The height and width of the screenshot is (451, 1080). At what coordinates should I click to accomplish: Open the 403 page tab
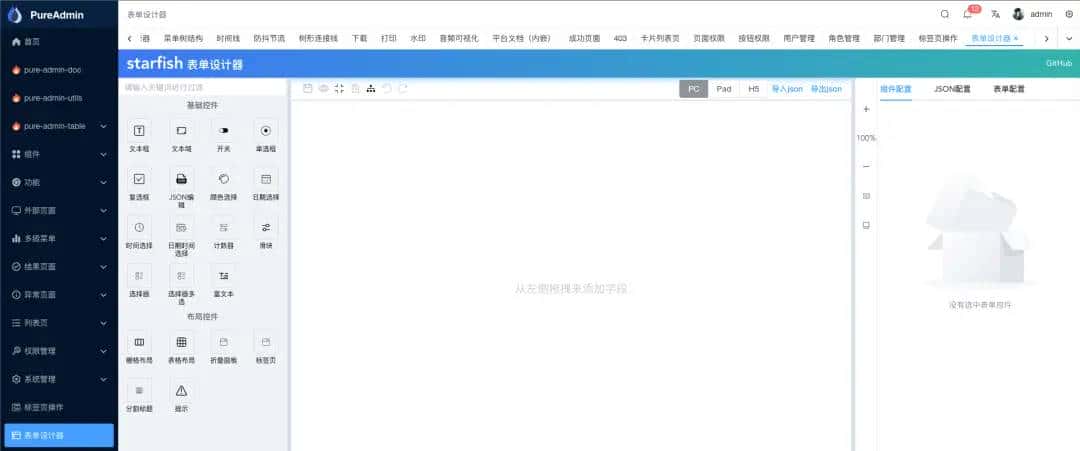coord(620,39)
